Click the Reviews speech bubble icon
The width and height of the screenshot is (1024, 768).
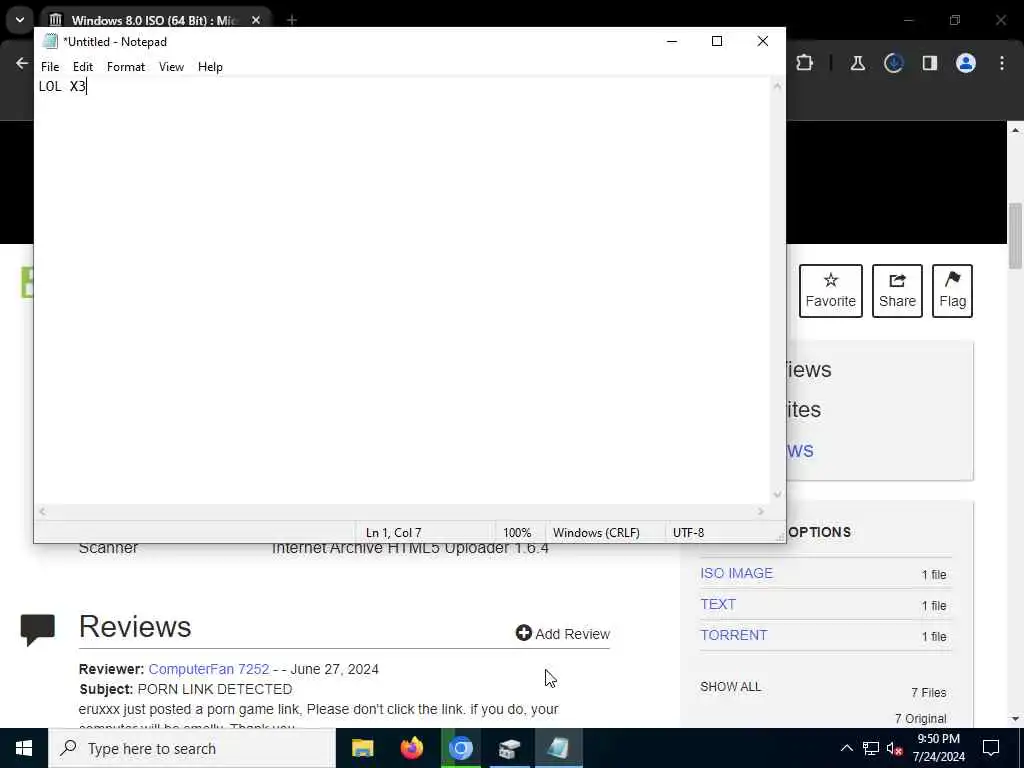[37, 630]
